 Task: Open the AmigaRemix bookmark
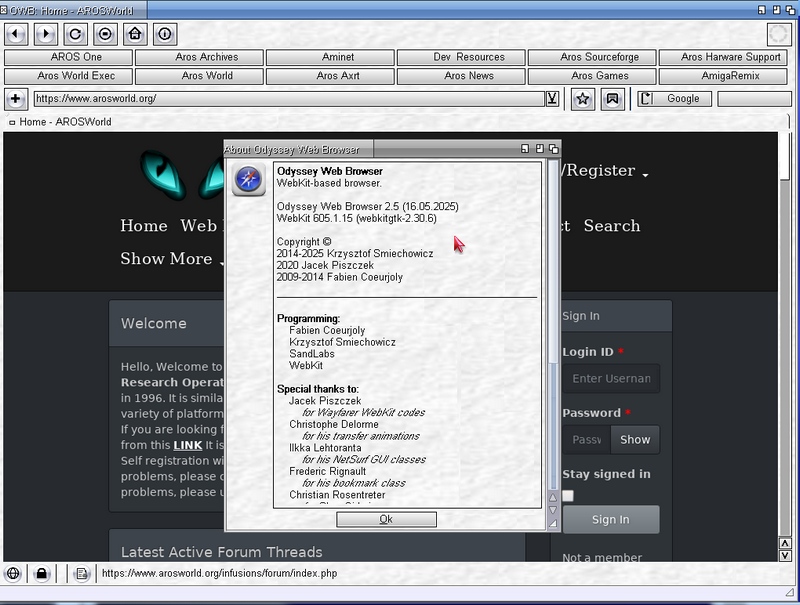723,76
